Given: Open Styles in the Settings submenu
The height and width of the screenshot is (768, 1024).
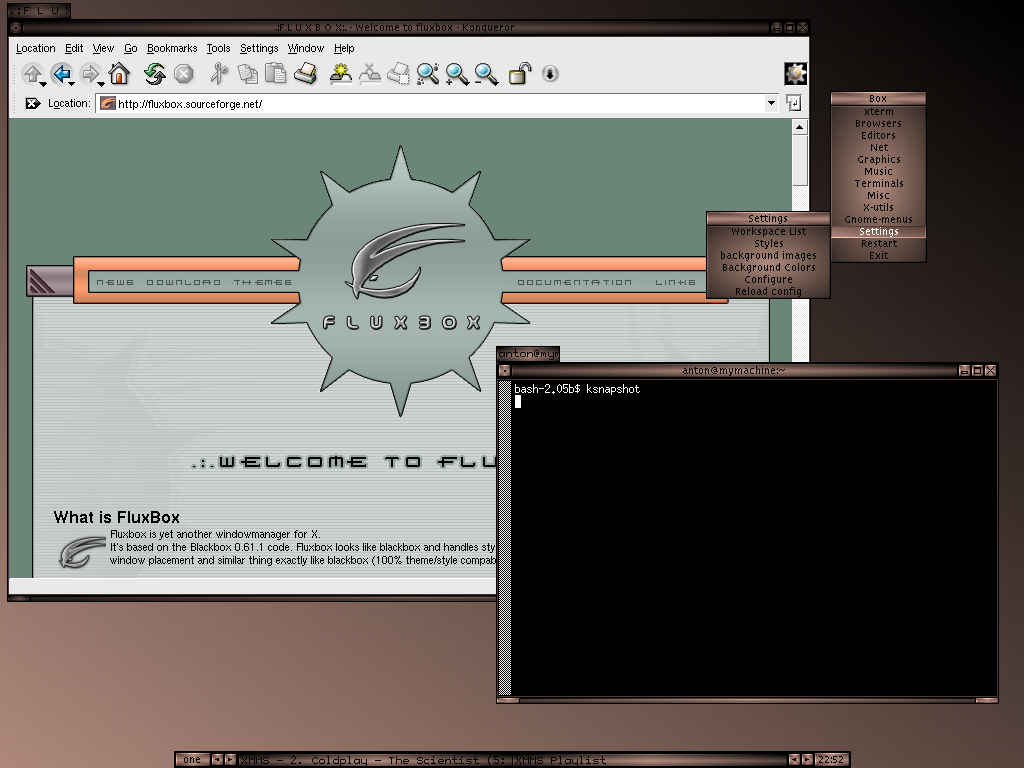Looking at the screenshot, I should tap(769, 244).
